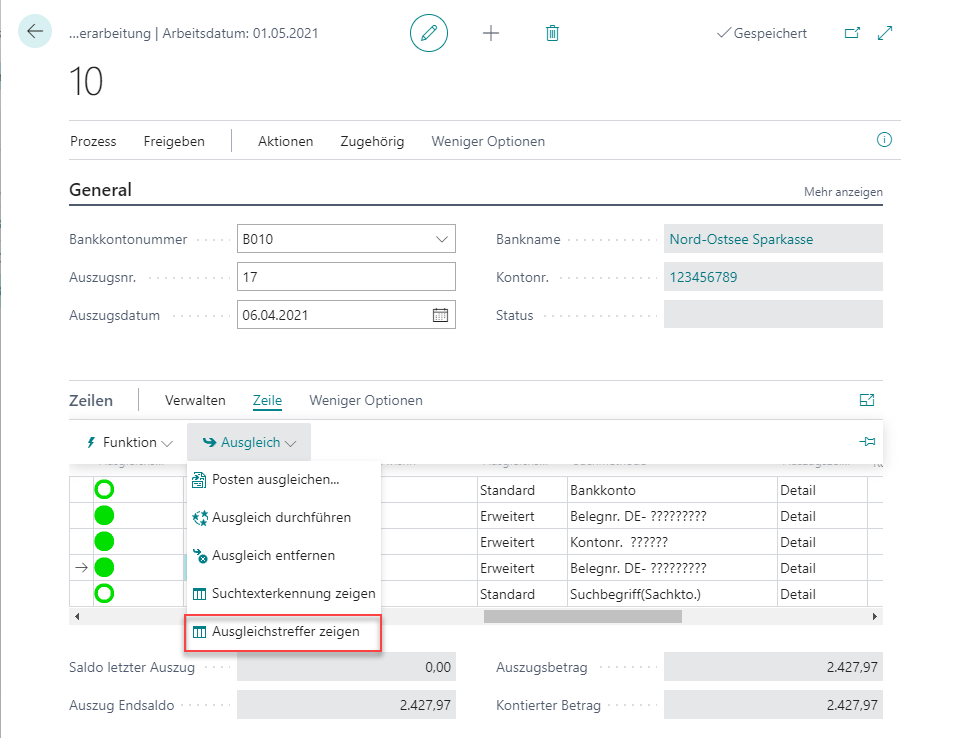
Task: Click the horizontal scrollbar in lines grid
Action: tap(582, 617)
